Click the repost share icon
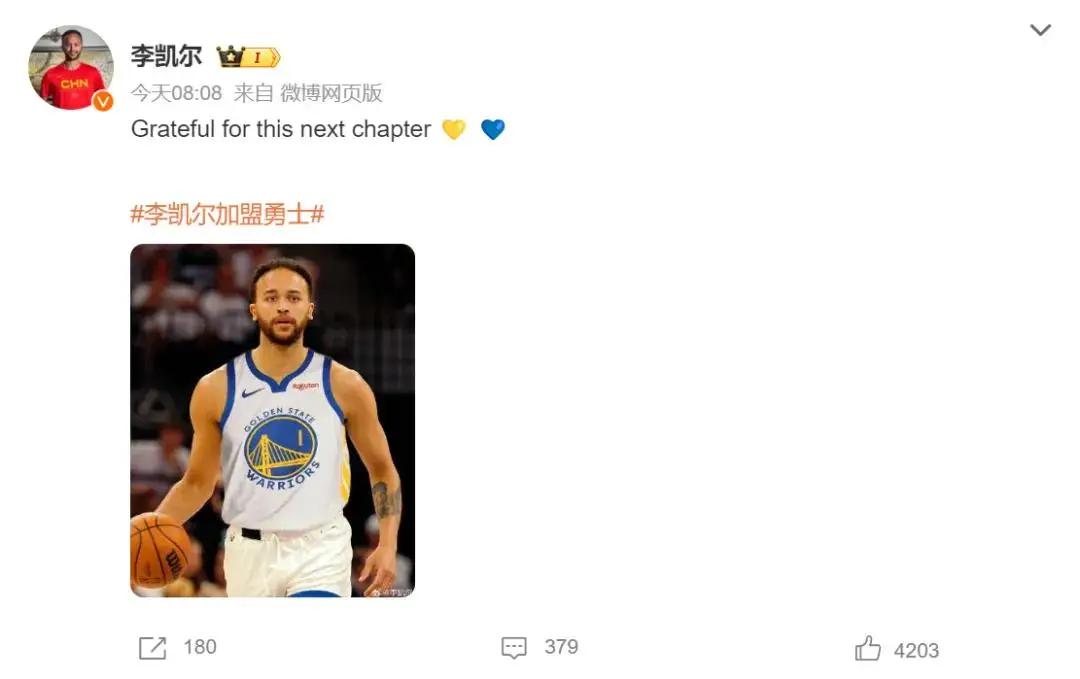The height and width of the screenshot is (679, 1080). tap(152, 648)
